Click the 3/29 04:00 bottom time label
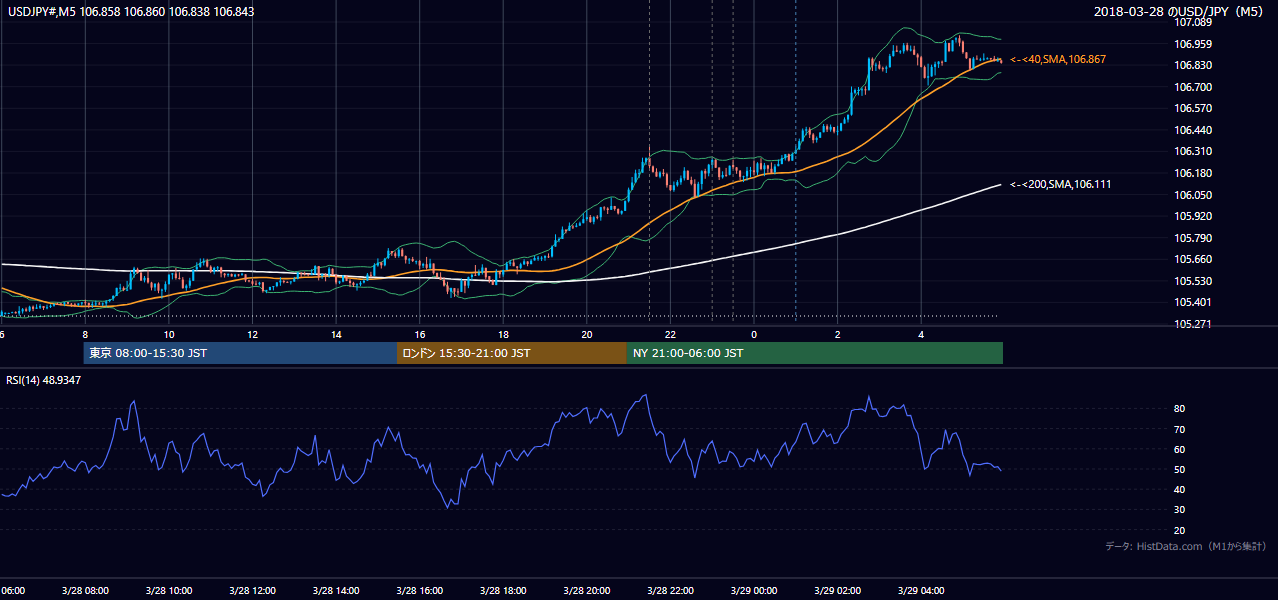This screenshot has width=1278, height=600. point(921,591)
